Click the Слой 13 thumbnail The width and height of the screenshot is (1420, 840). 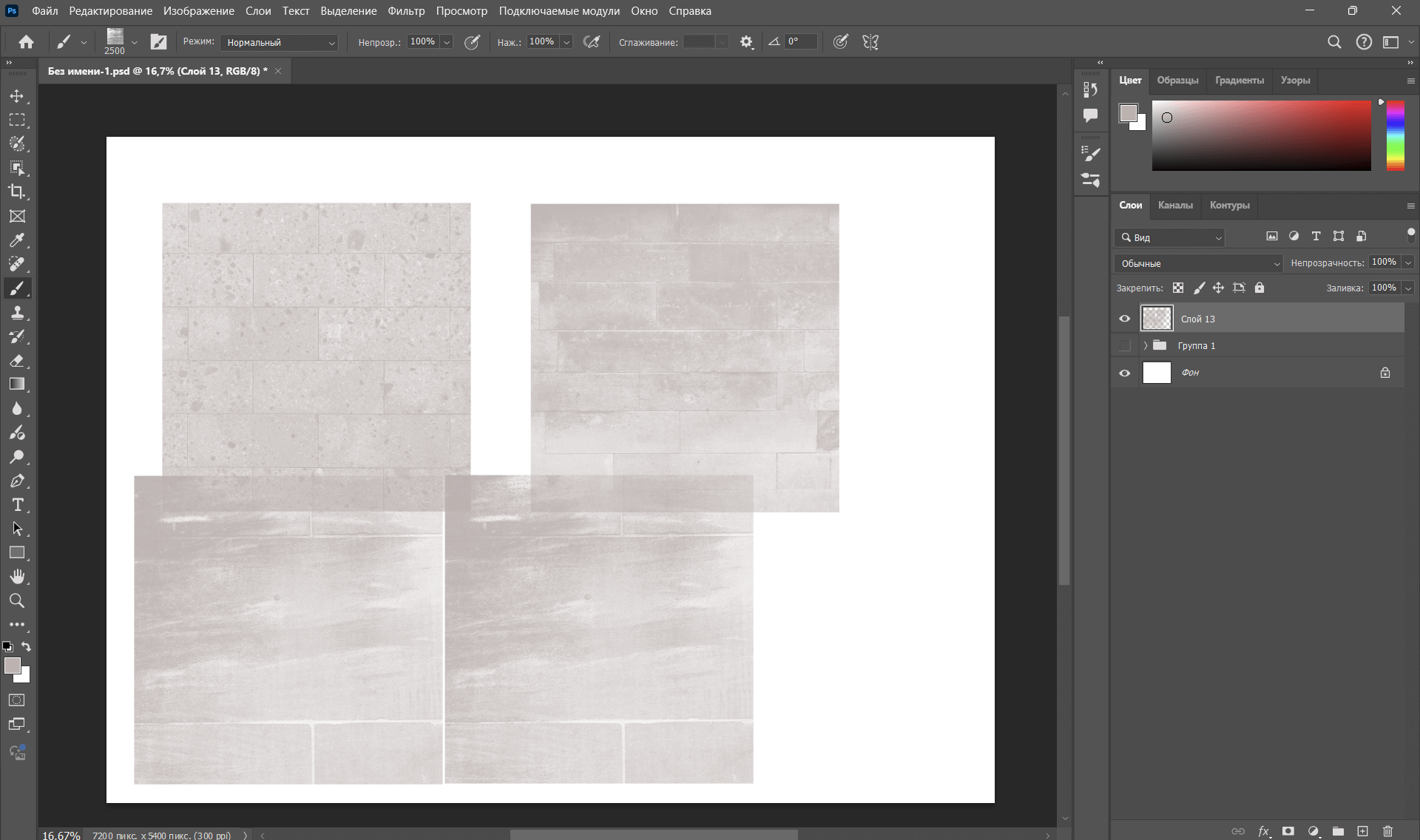1156,318
